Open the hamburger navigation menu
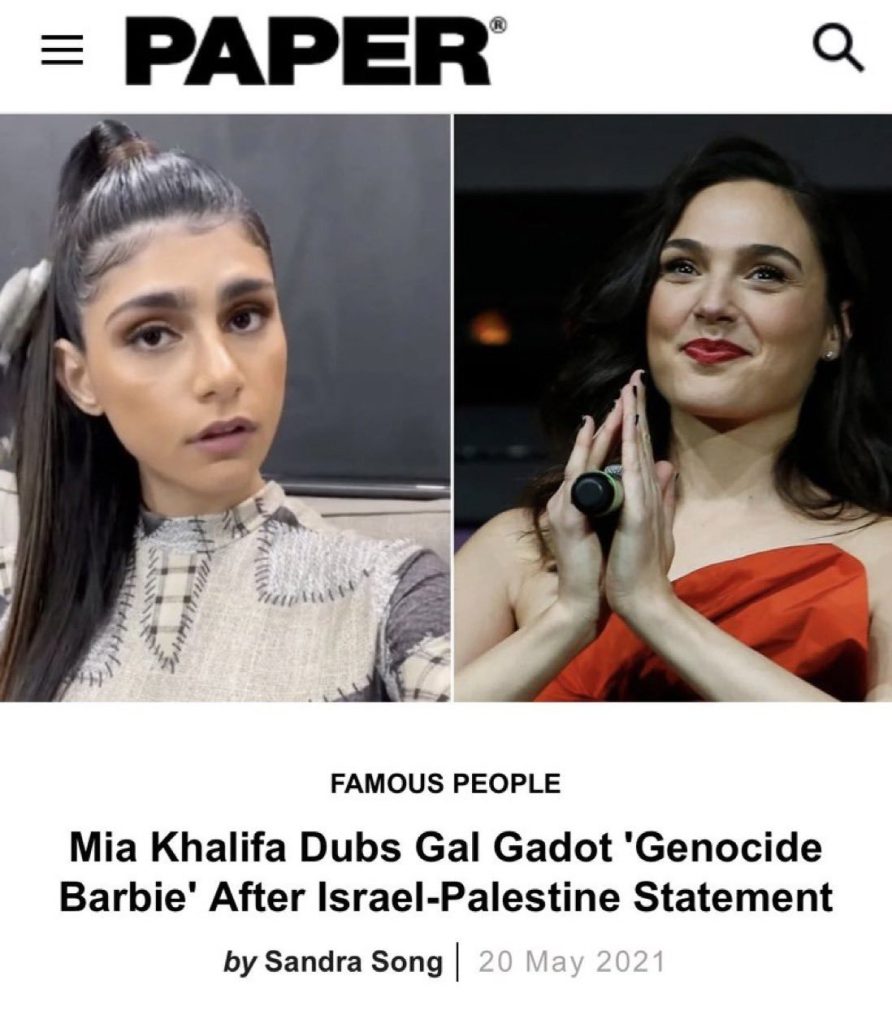Viewport: 892px width, 1024px height. (62, 50)
